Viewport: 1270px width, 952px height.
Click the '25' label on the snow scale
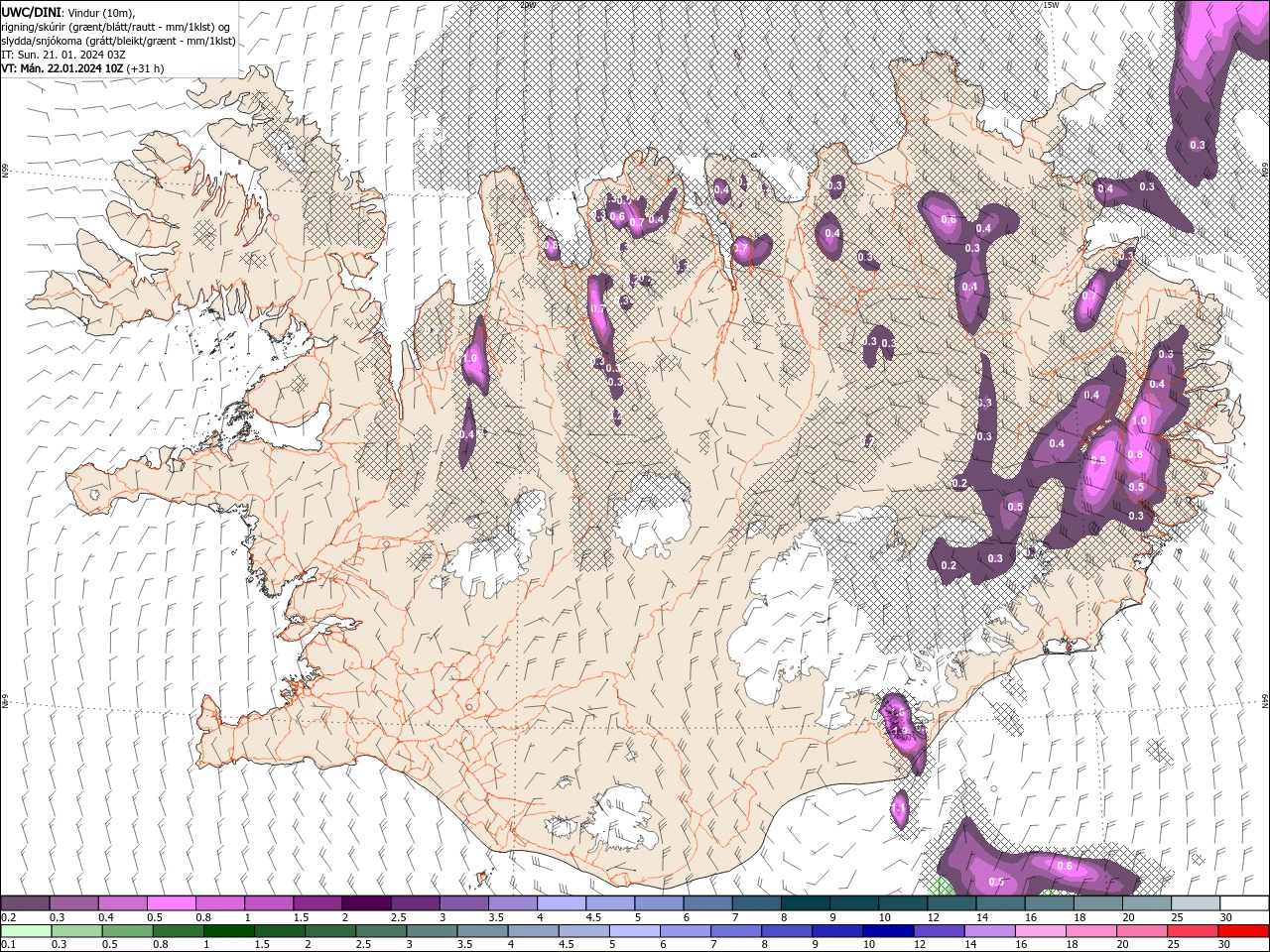pos(1180,917)
